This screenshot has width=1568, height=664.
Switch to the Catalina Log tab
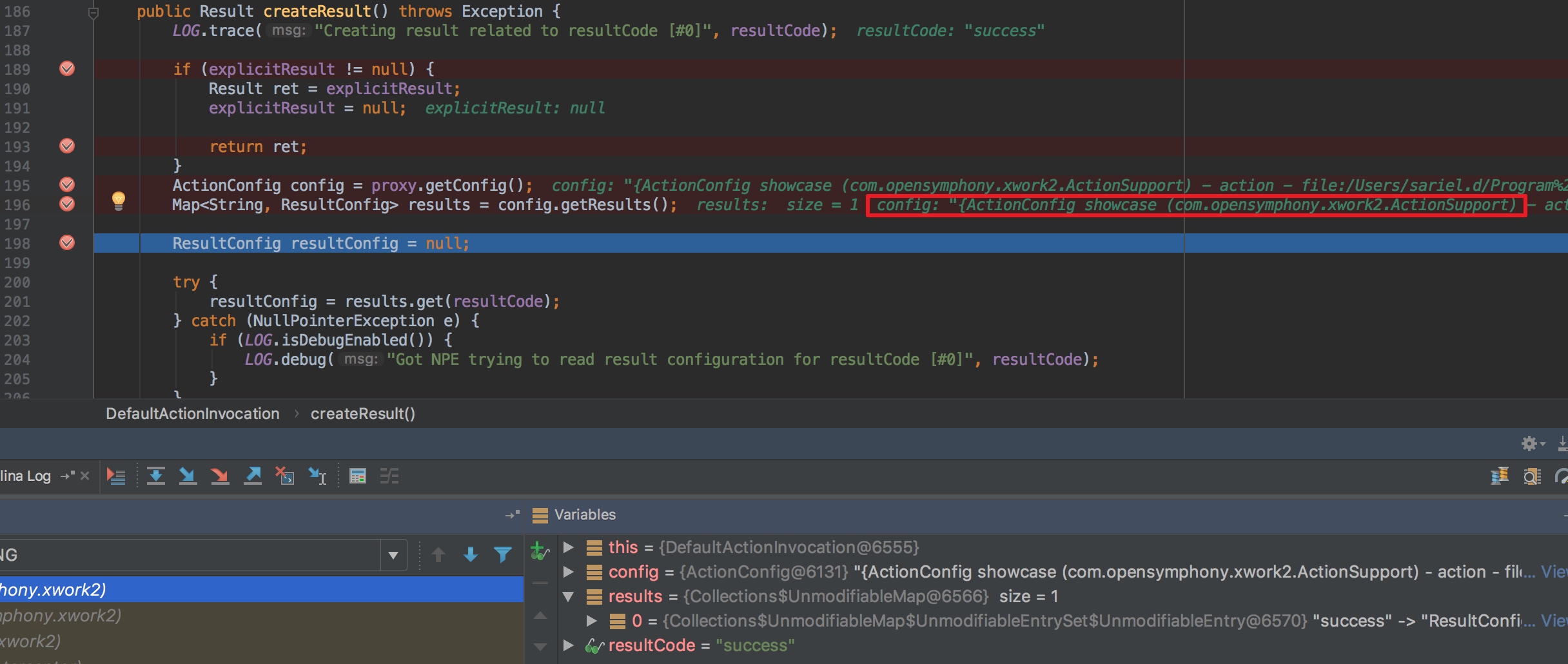pyautogui.click(x=26, y=476)
